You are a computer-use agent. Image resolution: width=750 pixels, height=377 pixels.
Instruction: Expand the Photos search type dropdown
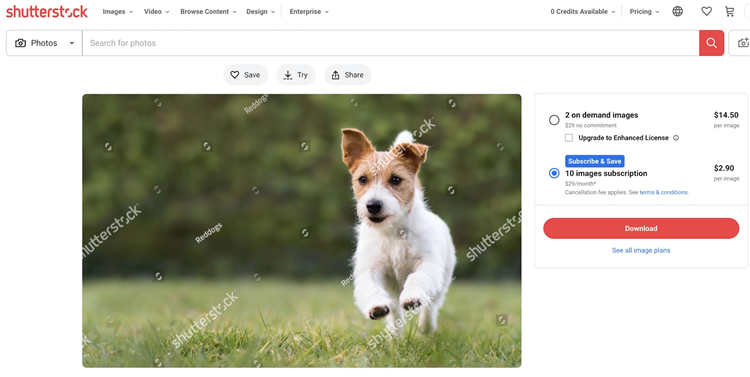[x=44, y=43]
